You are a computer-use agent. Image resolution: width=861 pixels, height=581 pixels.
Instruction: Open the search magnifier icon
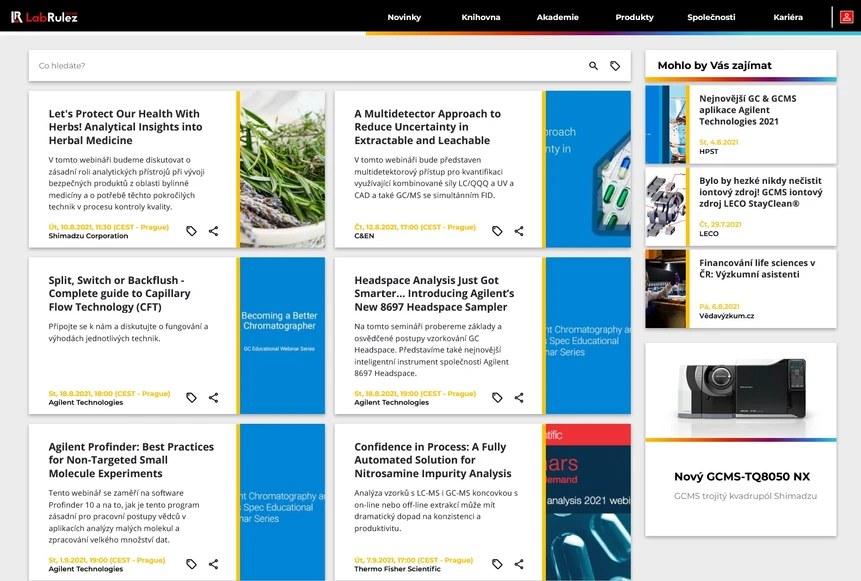(x=592, y=64)
